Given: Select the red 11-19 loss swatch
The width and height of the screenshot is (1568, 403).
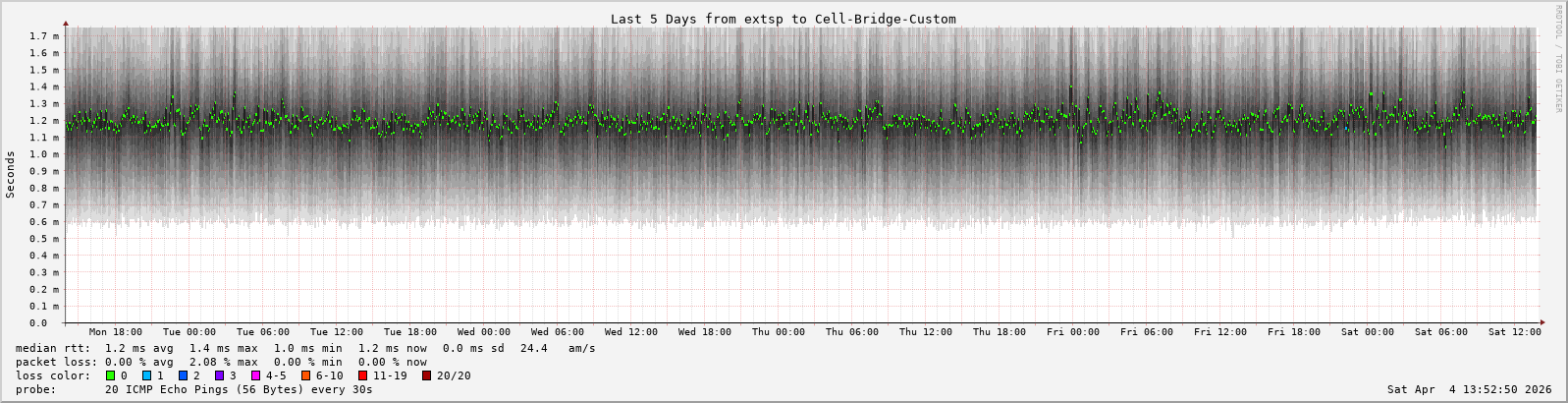Looking at the screenshot, I should coord(362,375).
